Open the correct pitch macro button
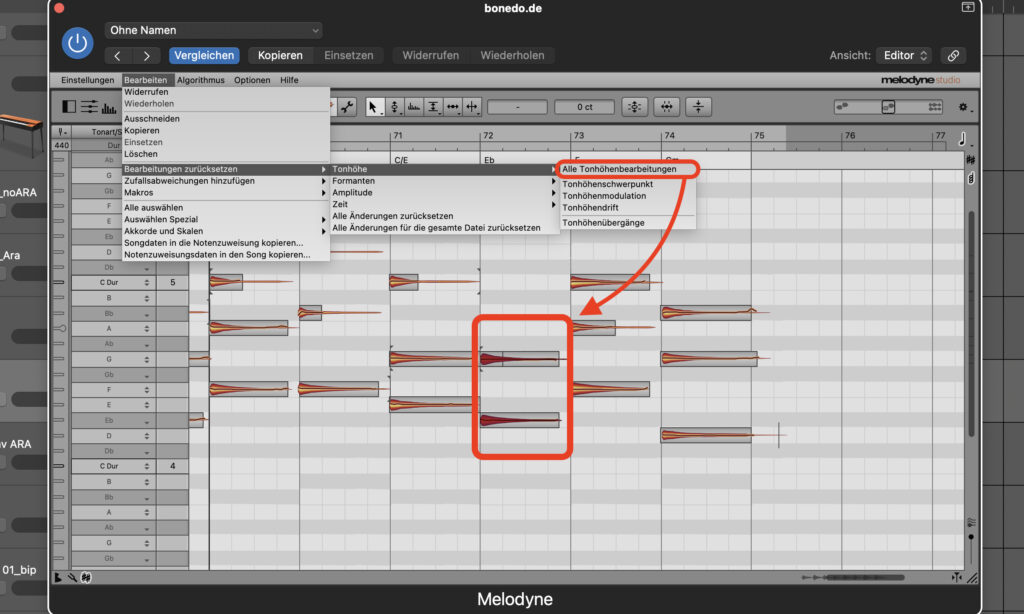Image resolution: width=1024 pixels, height=614 pixels. (635, 107)
